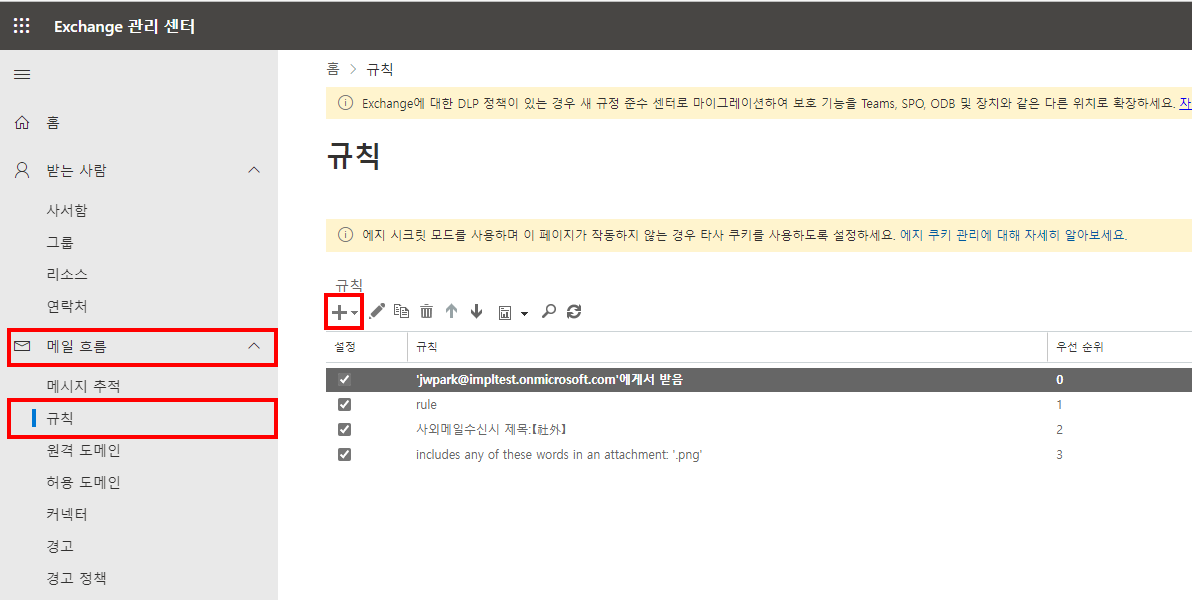Open report icon dropdown arrow
The image size is (1192, 600).
click(524, 313)
